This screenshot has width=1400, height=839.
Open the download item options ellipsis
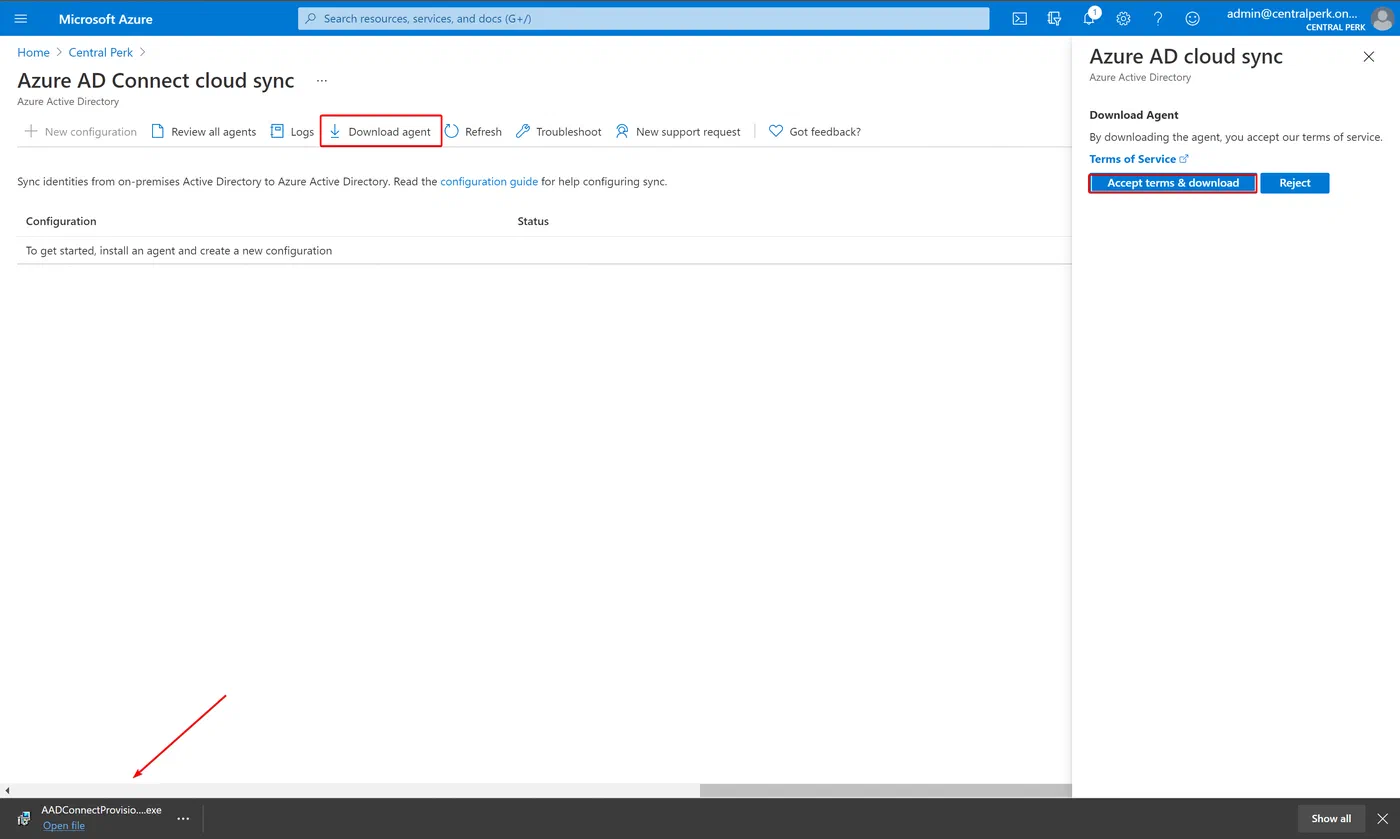[183, 818]
